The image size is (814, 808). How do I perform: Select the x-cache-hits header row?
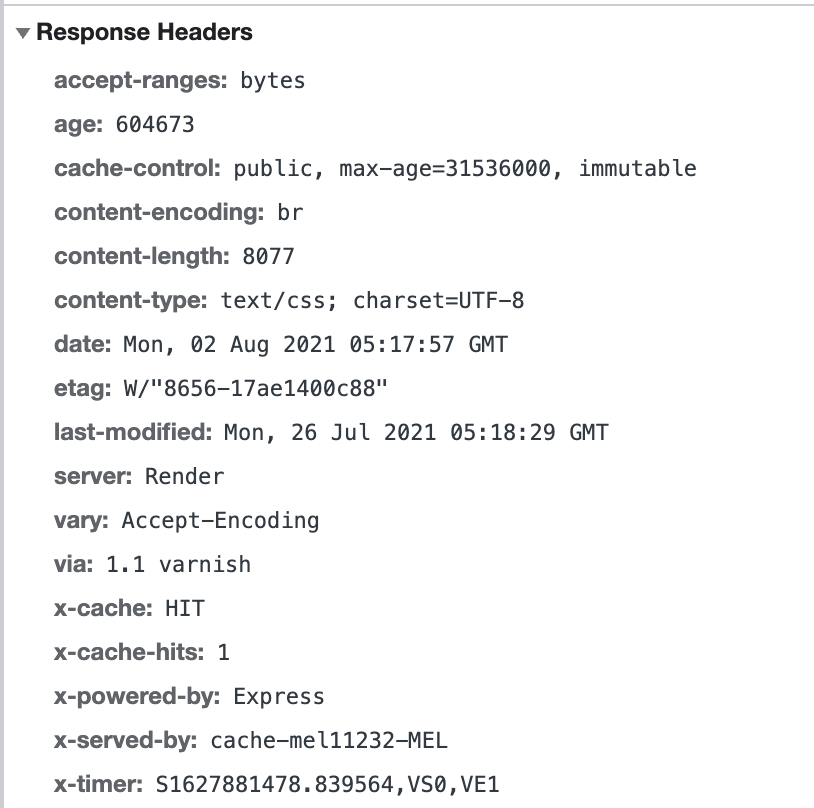(140, 652)
